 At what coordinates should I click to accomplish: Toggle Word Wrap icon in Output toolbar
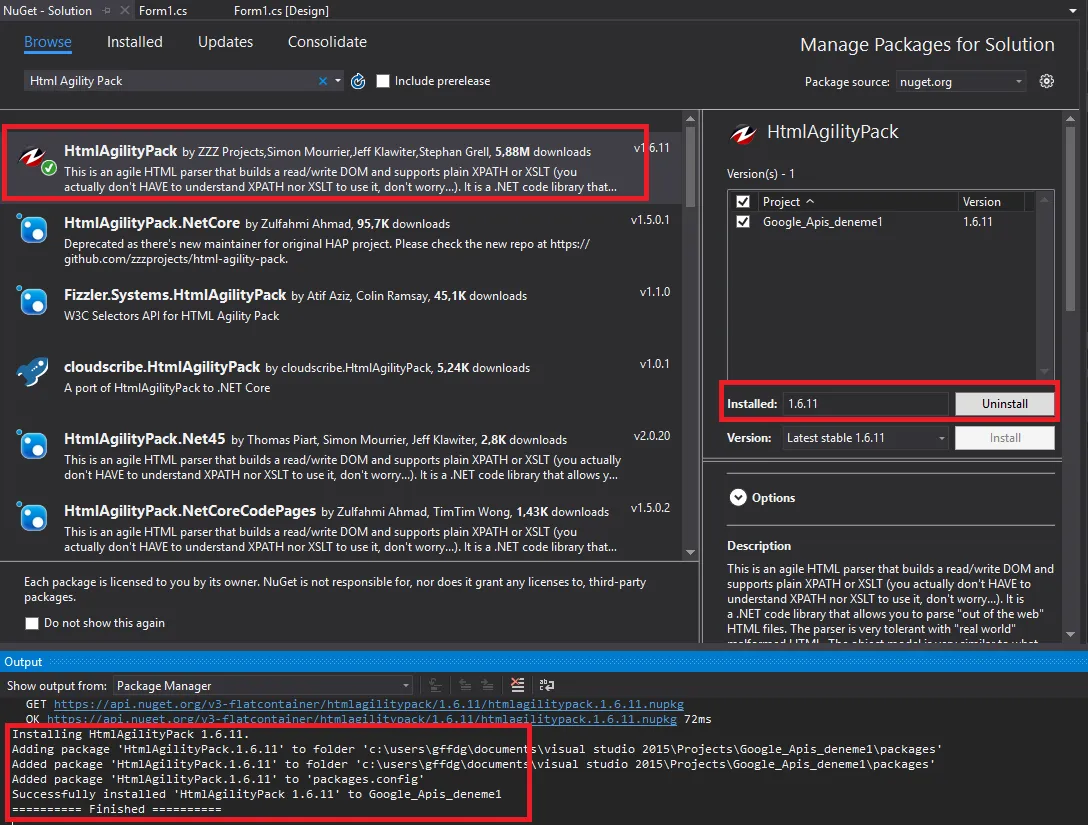pyautogui.click(x=547, y=685)
